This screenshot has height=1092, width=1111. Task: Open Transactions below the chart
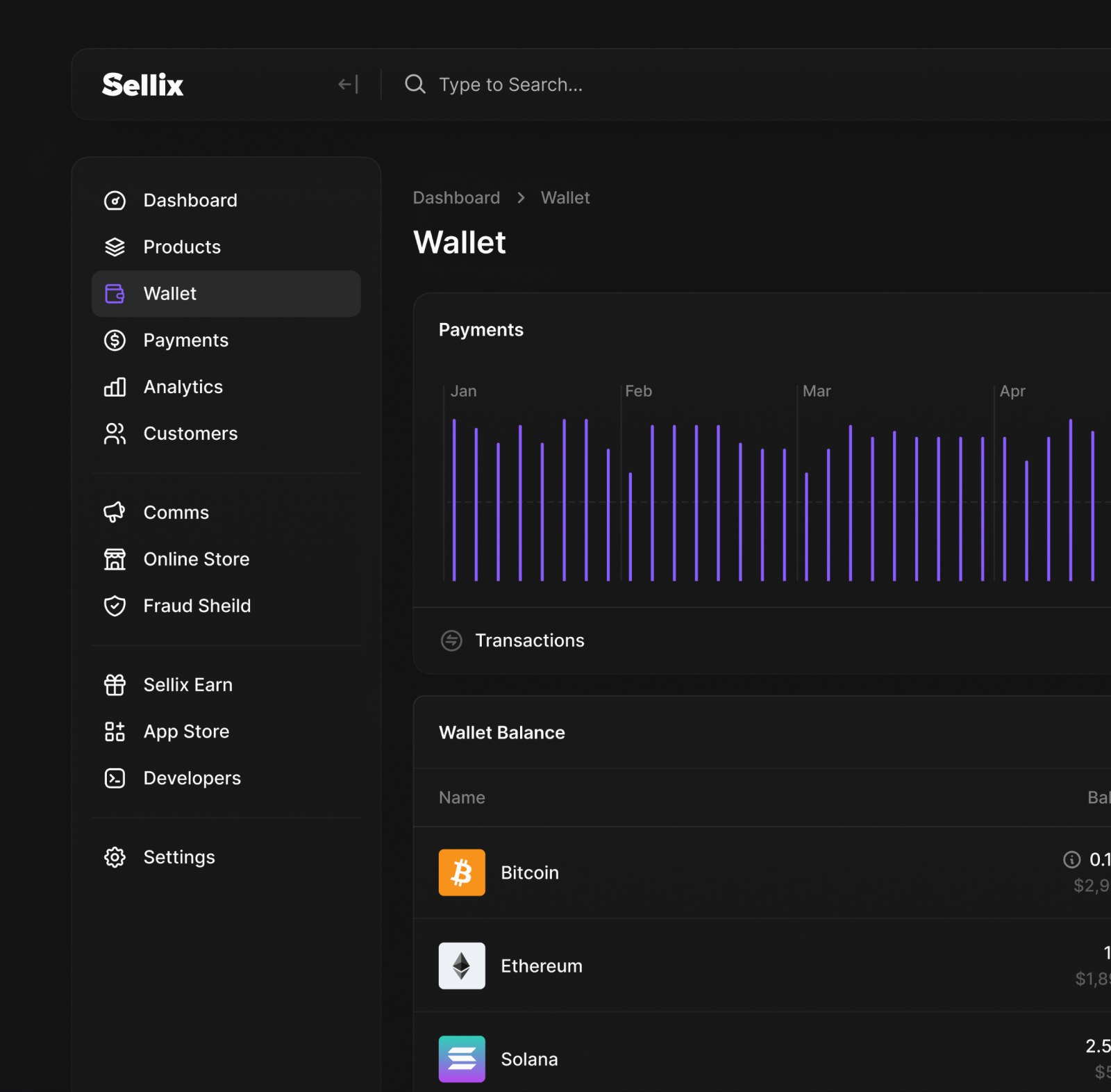[x=529, y=640]
